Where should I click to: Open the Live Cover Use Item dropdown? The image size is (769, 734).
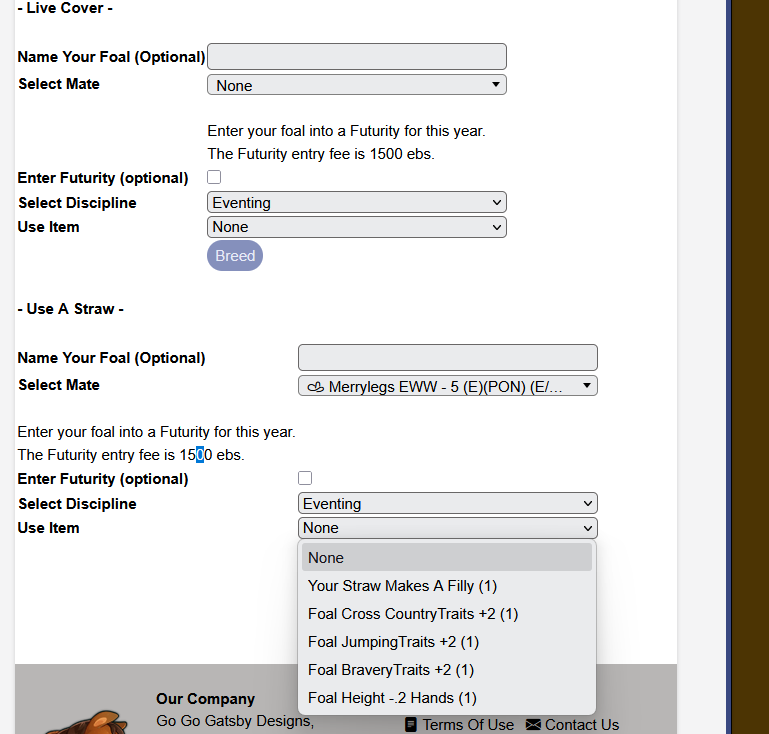tap(357, 227)
